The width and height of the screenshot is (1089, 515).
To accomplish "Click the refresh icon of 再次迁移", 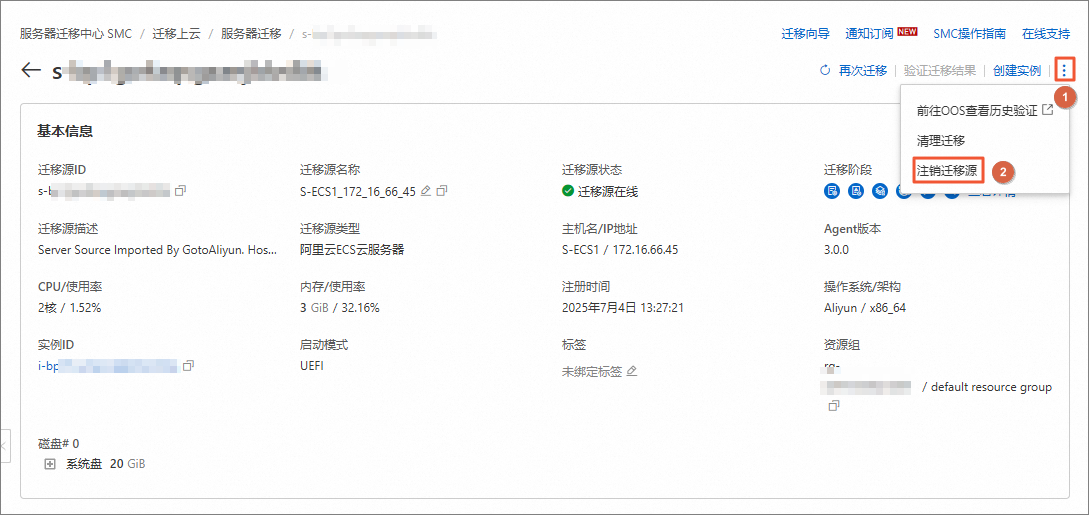I will point(825,70).
